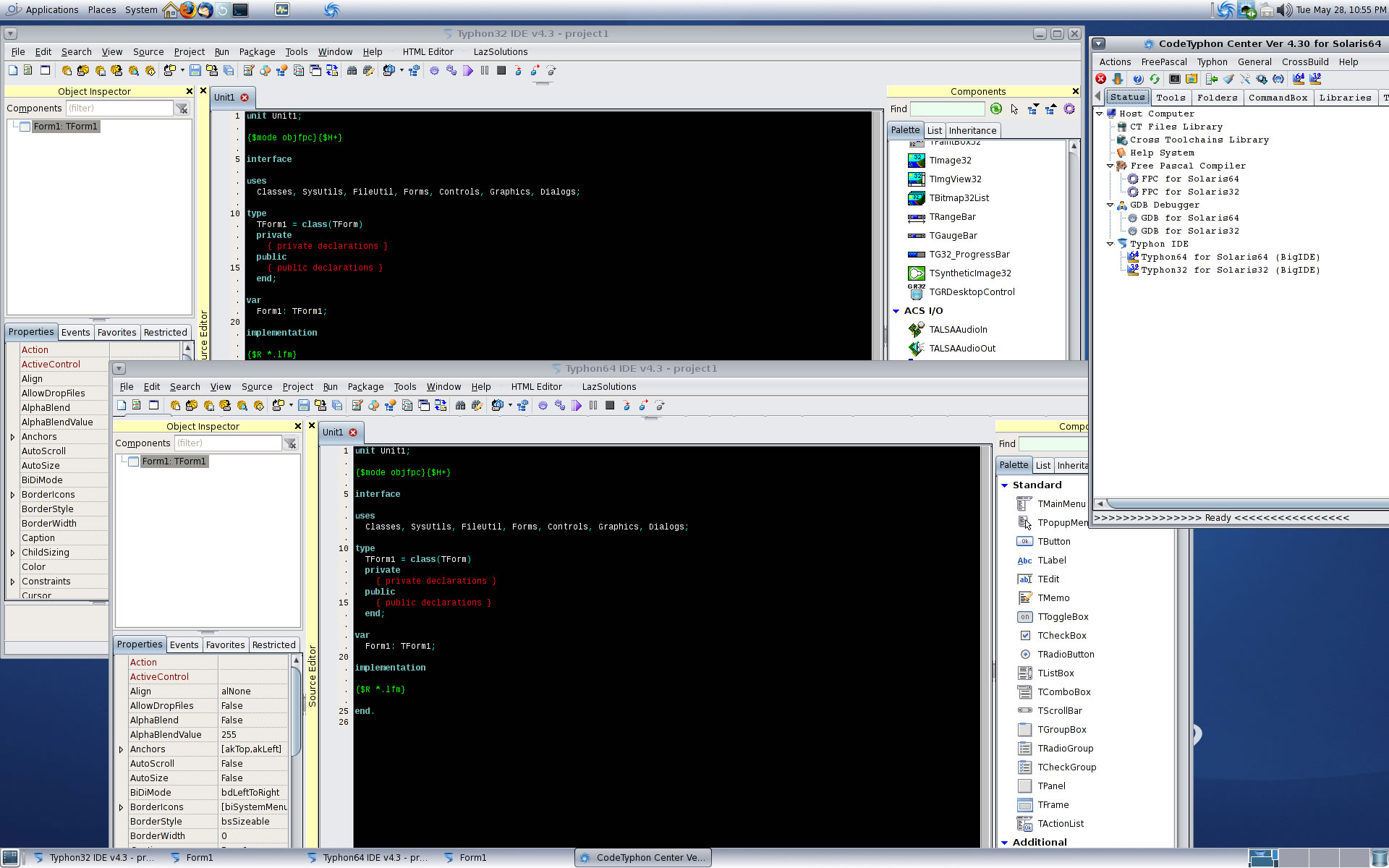Click green refresh button beside Find field

tap(996, 109)
